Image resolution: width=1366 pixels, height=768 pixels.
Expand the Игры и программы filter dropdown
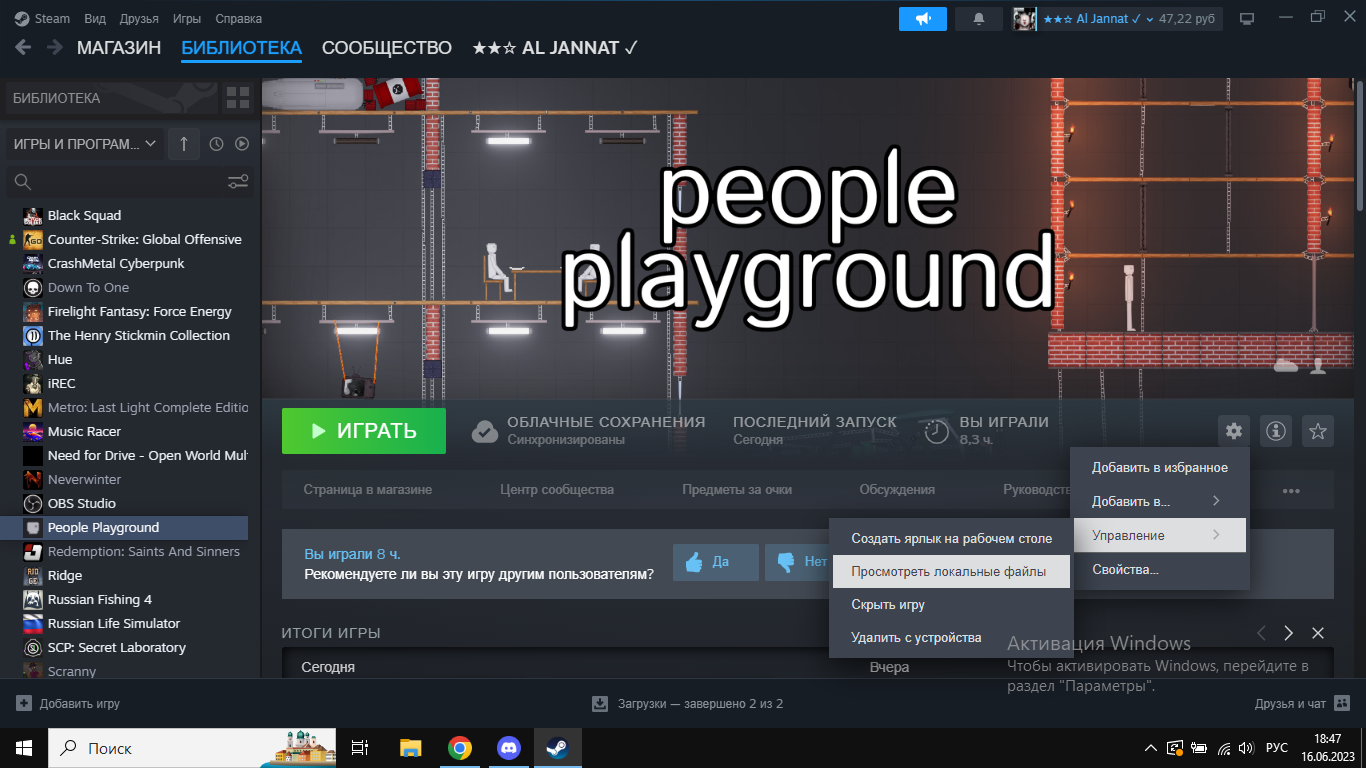tap(84, 144)
